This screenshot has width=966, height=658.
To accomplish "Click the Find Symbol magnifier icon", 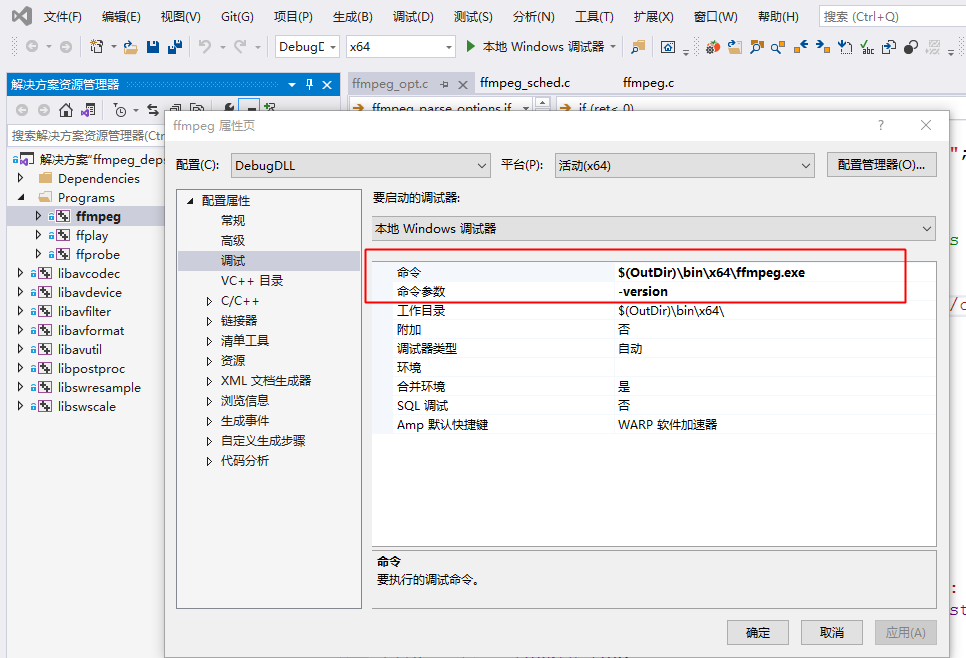I will tap(756, 47).
